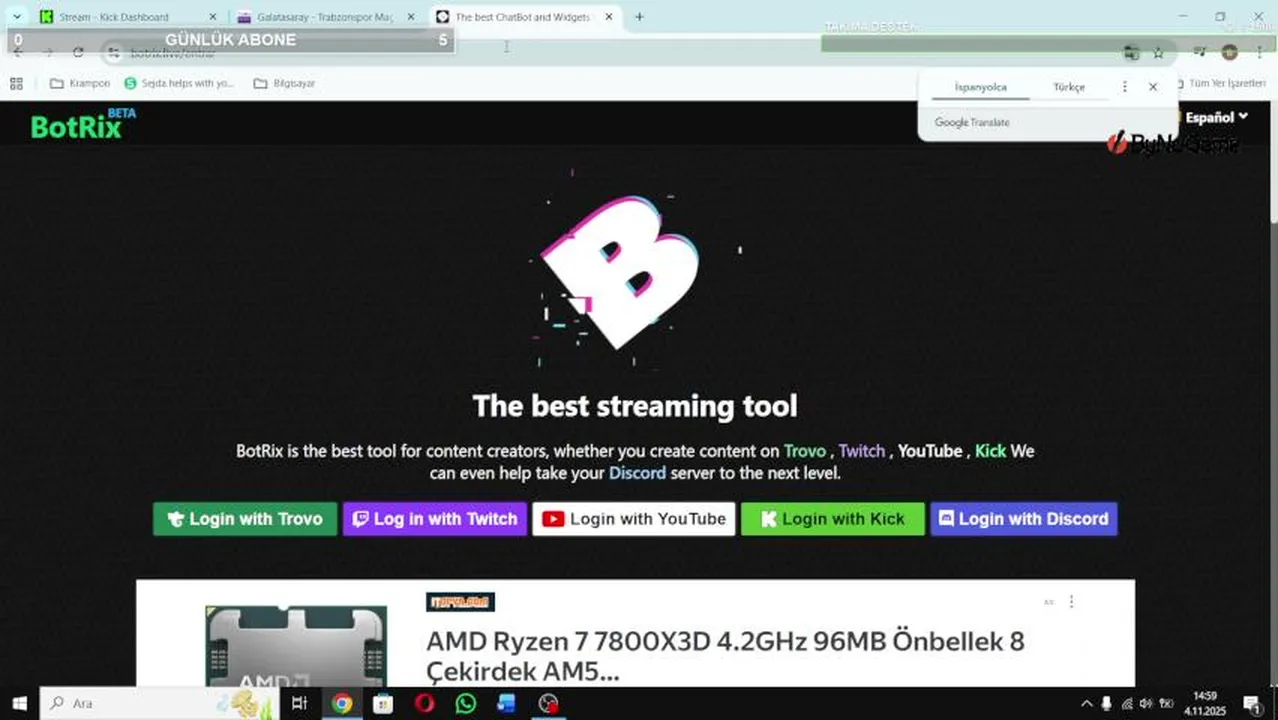Viewport: 1278px width, 720px height.
Task: Open WhatsApp from the taskbar
Action: [x=465, y=703]
